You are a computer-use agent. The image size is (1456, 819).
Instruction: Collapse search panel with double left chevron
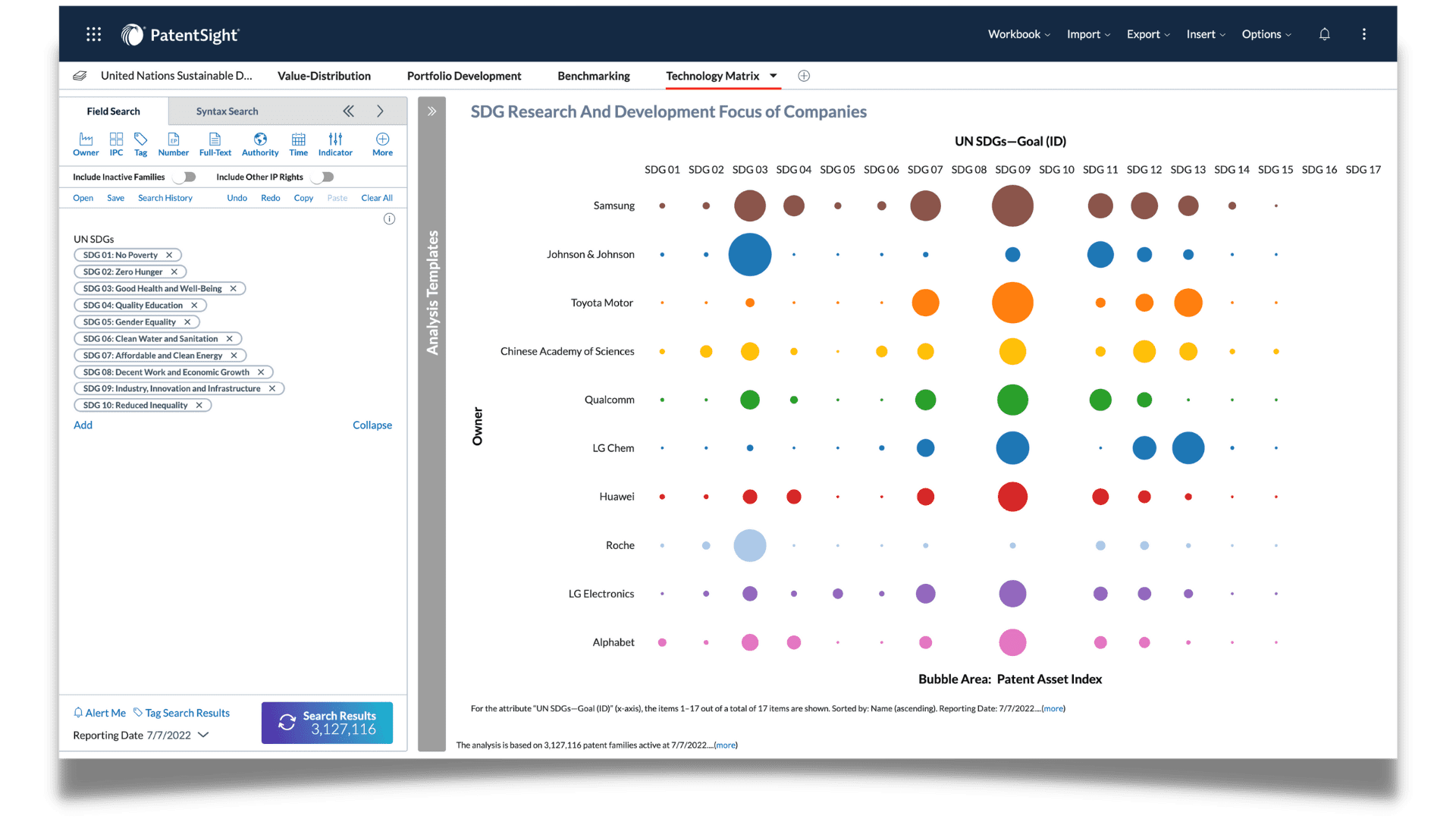tap(348, 111)
